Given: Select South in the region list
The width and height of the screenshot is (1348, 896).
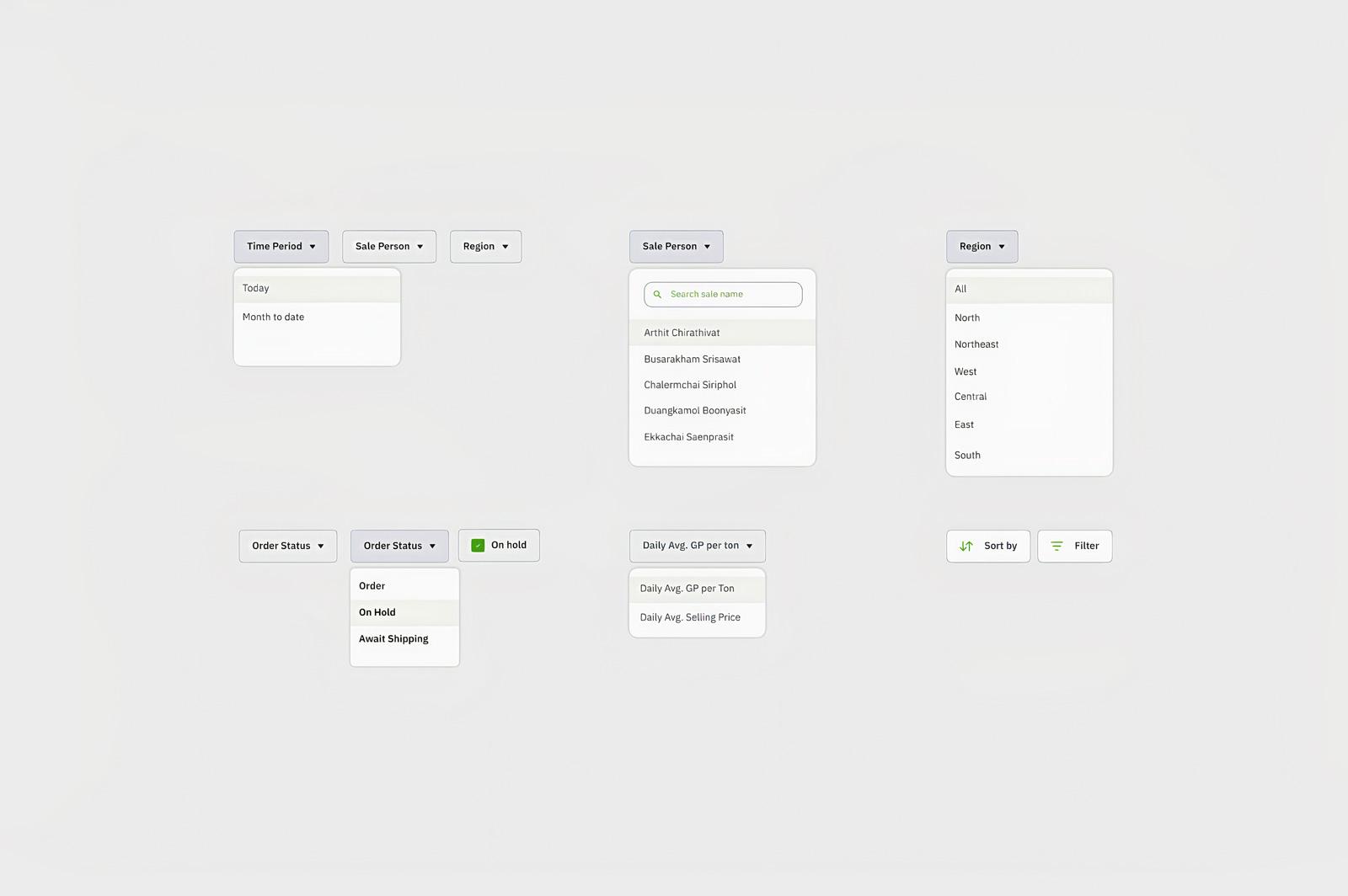Looking at the screenshot, I should pyautogui.click(x=1030, y=456).
